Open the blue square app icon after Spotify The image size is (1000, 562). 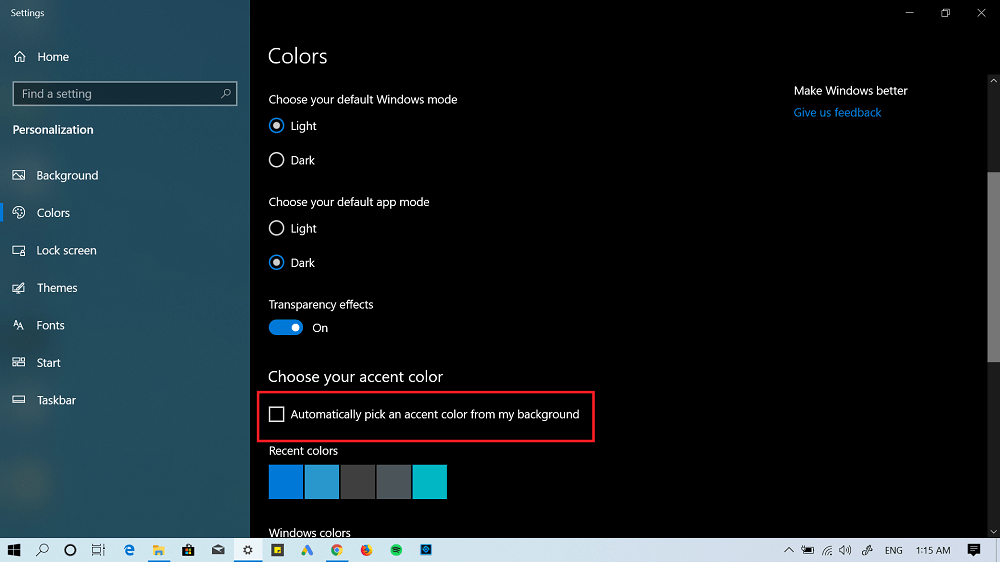coord(426,550)
